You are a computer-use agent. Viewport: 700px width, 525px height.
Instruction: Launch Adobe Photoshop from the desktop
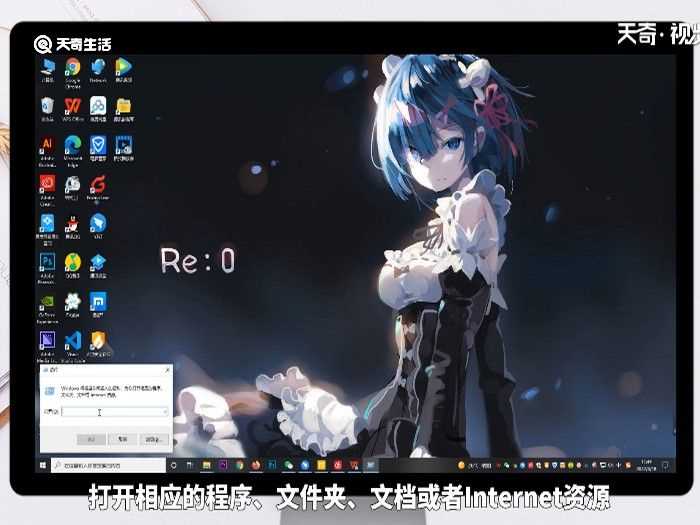(47, 268)
